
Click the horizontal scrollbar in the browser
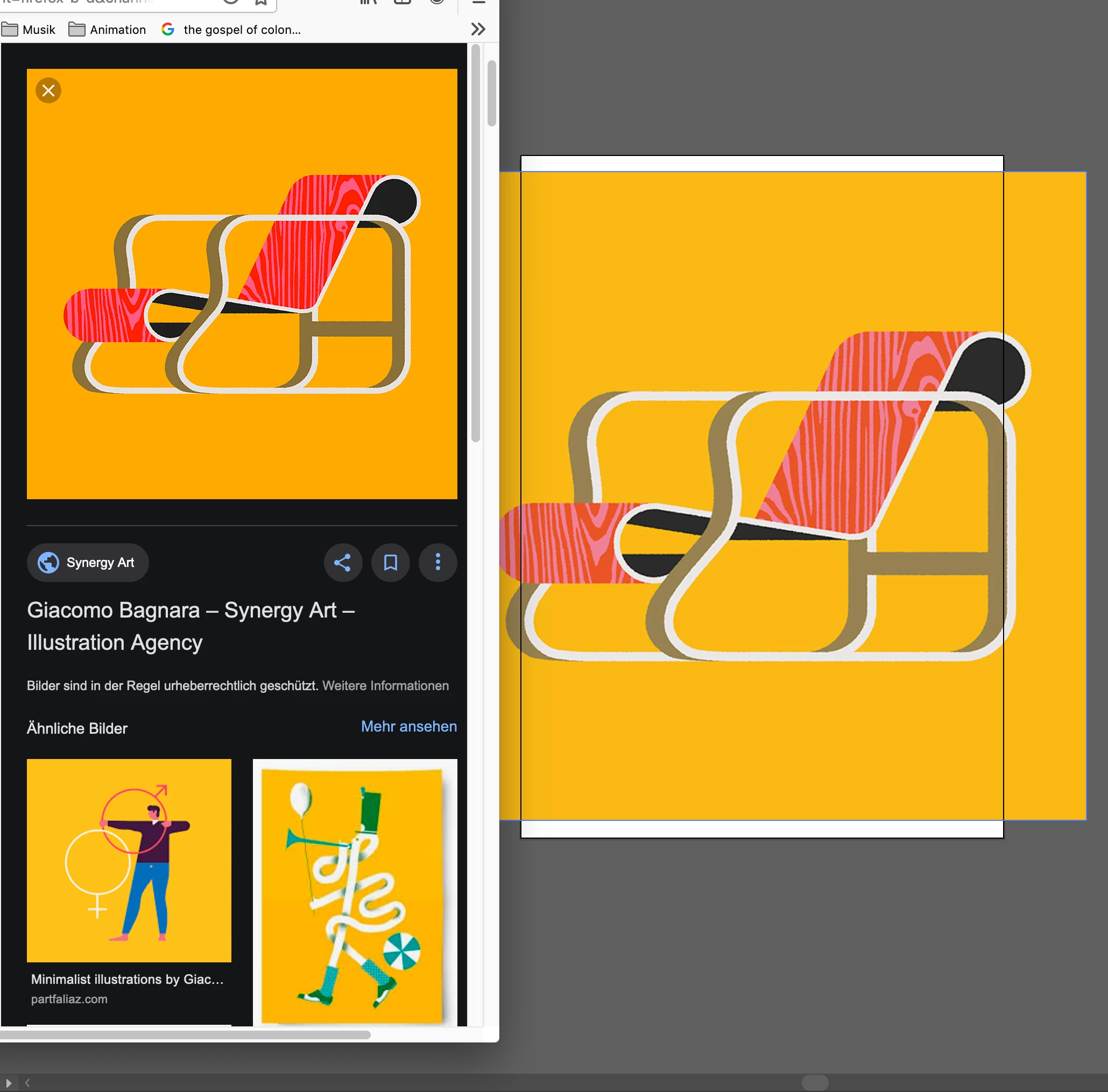(185, 1034)
